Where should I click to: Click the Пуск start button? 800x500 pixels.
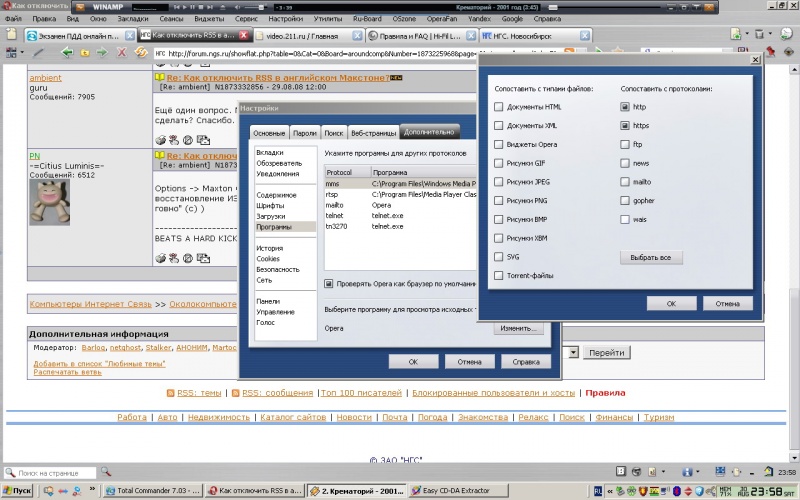pos(17,491)
